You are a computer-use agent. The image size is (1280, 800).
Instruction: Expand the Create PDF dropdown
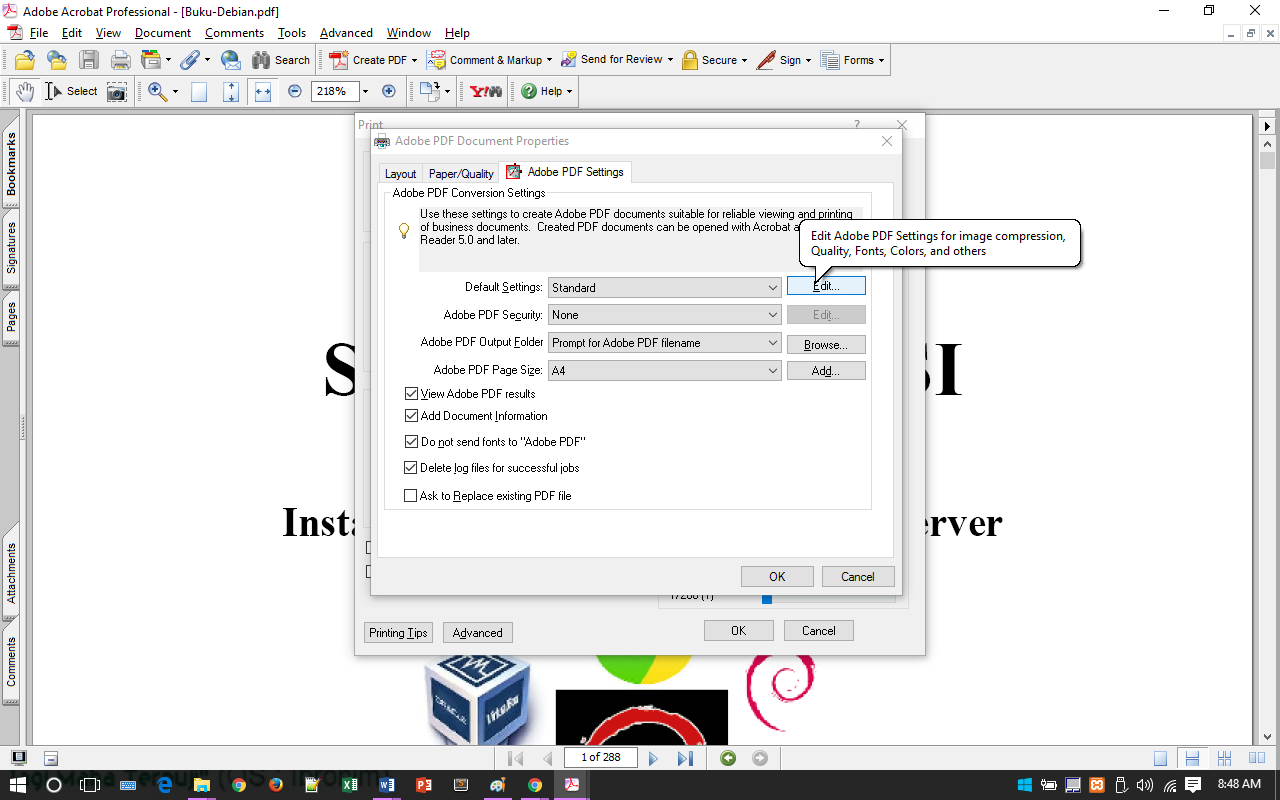pyautogui.click(x=413, y=60)
